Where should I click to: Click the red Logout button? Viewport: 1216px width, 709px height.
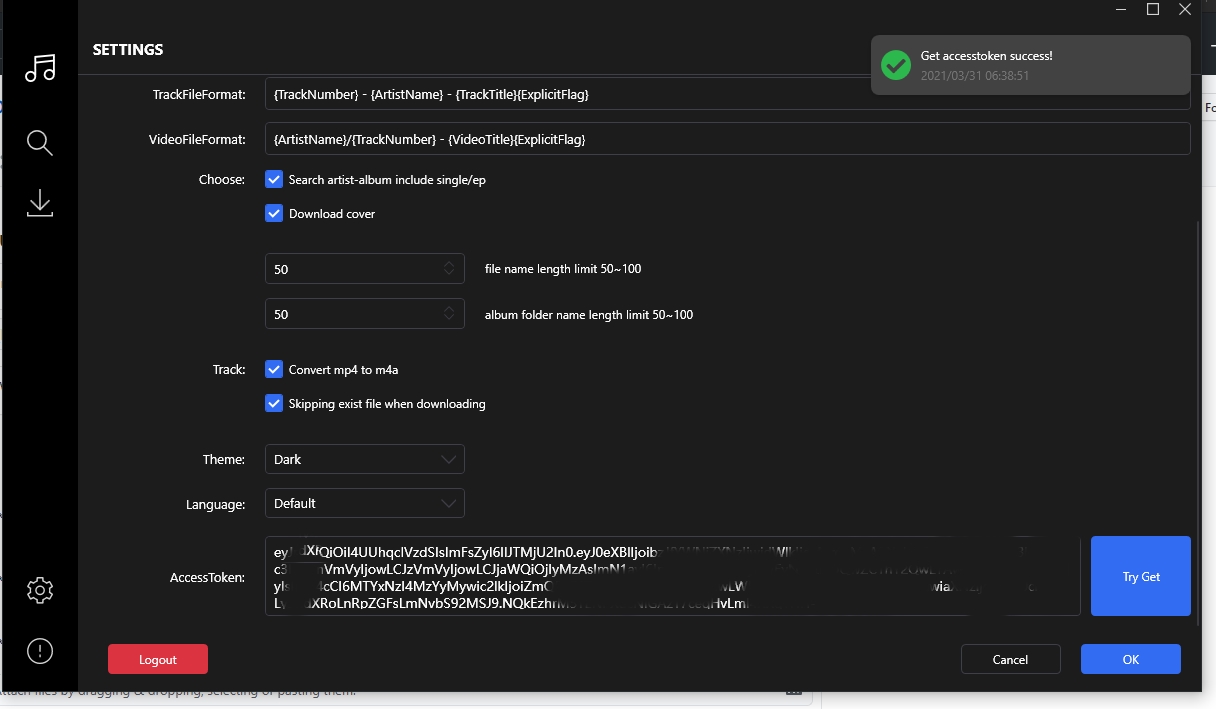click(x=157, y=659)
